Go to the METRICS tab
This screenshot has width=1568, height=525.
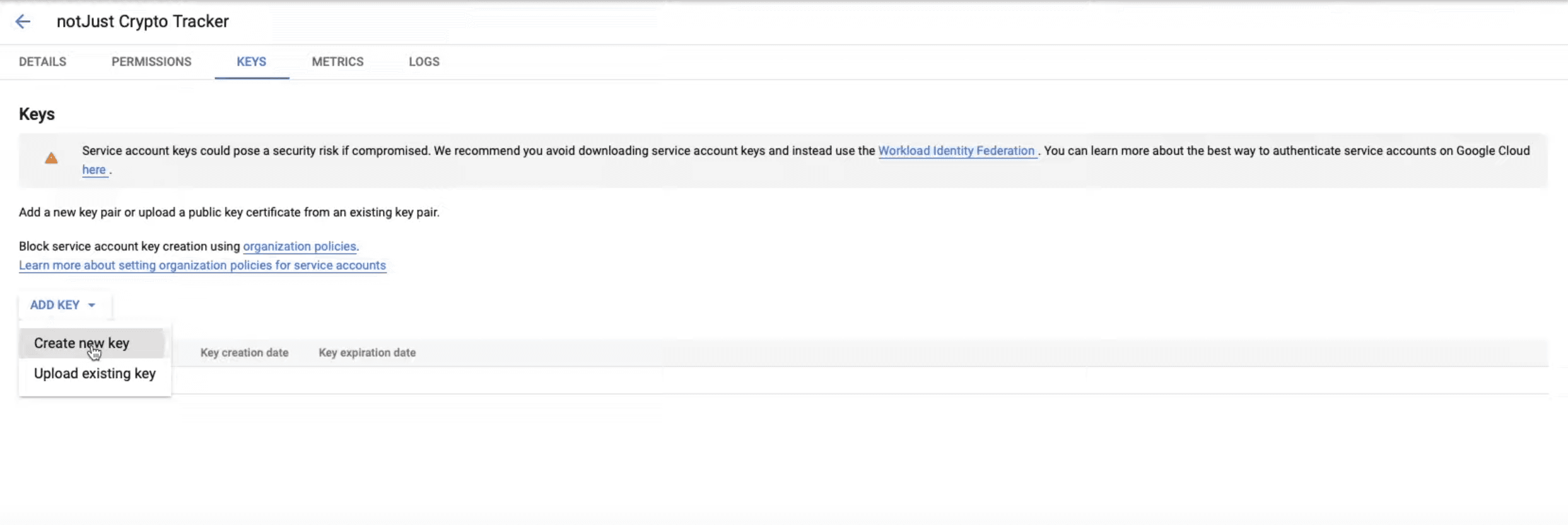[x=337, y=62]
